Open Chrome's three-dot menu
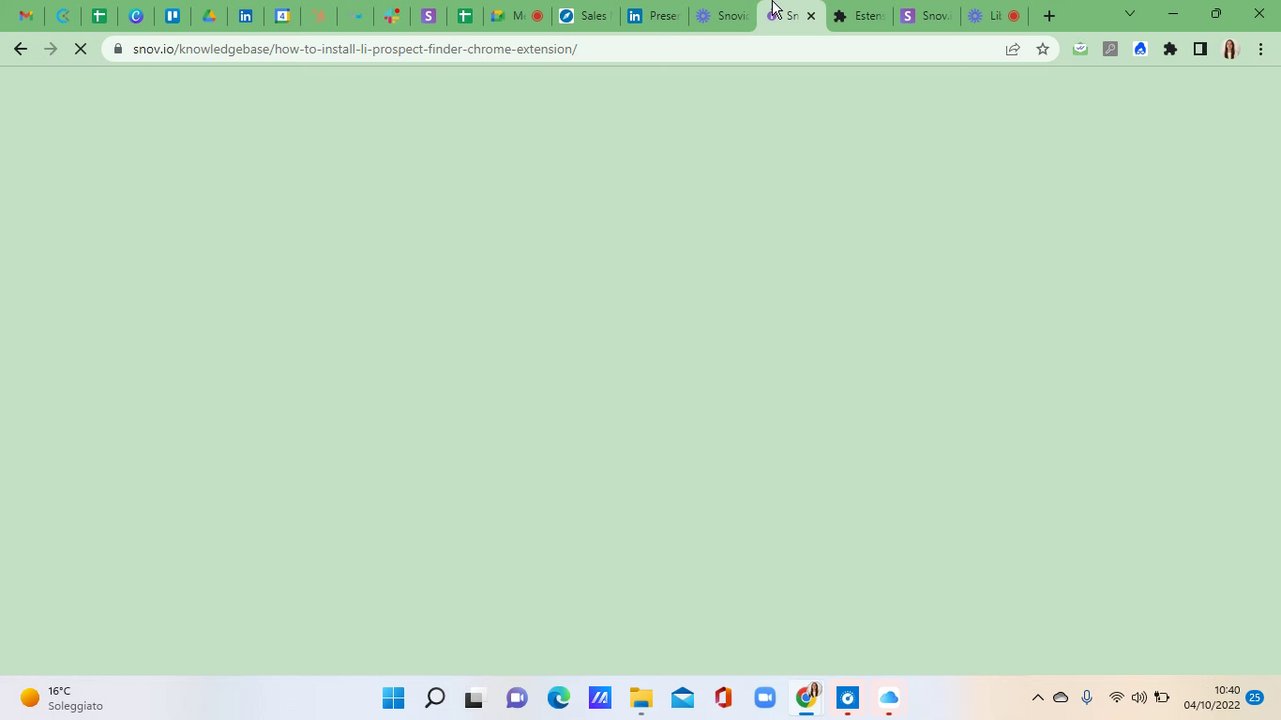The image size is (1281, 720). (1261, 49)
